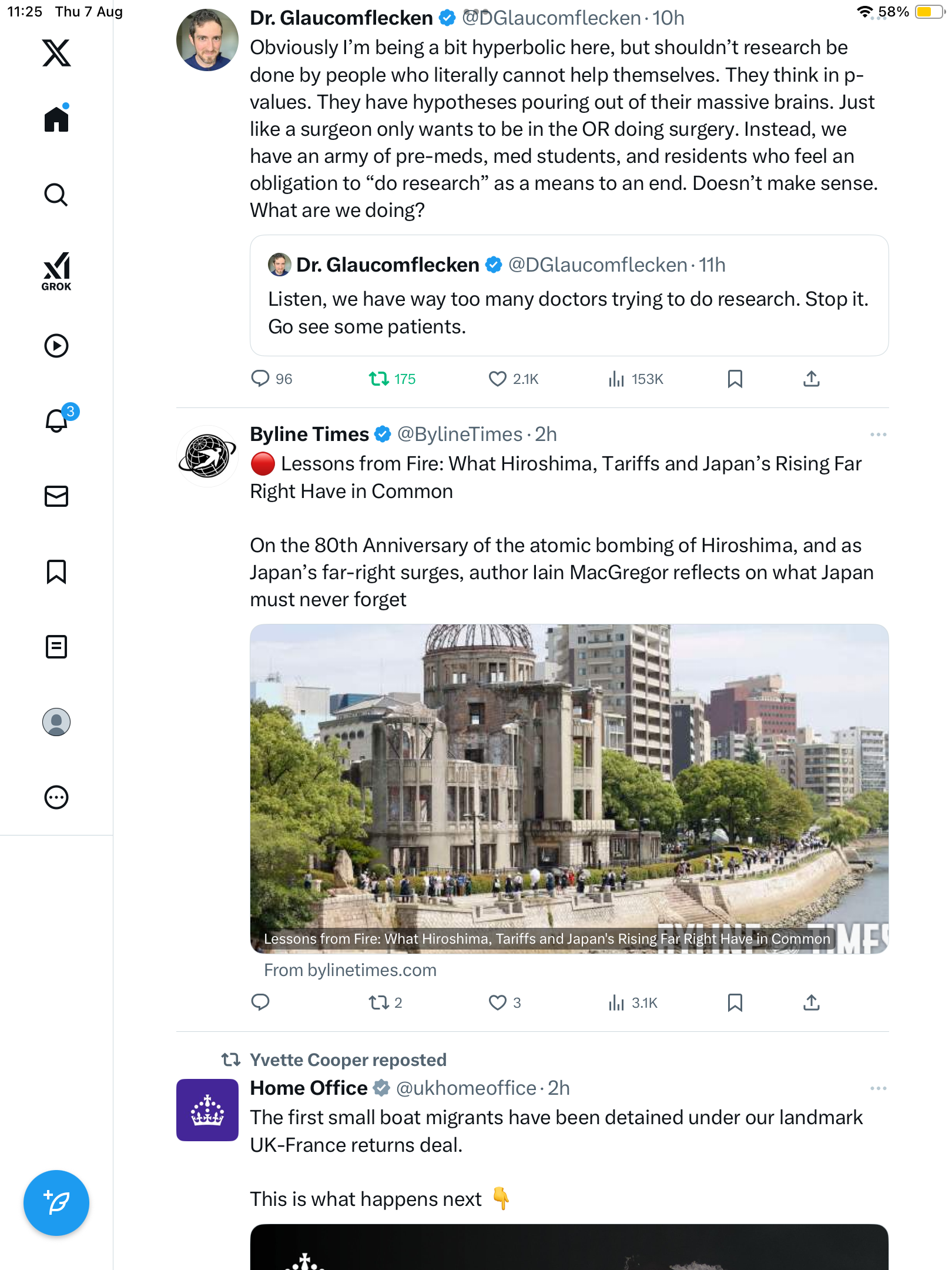This screenshot has width=952, height=1270.
Task: Open direct messages envelope icon
Action: coord(56,496)
